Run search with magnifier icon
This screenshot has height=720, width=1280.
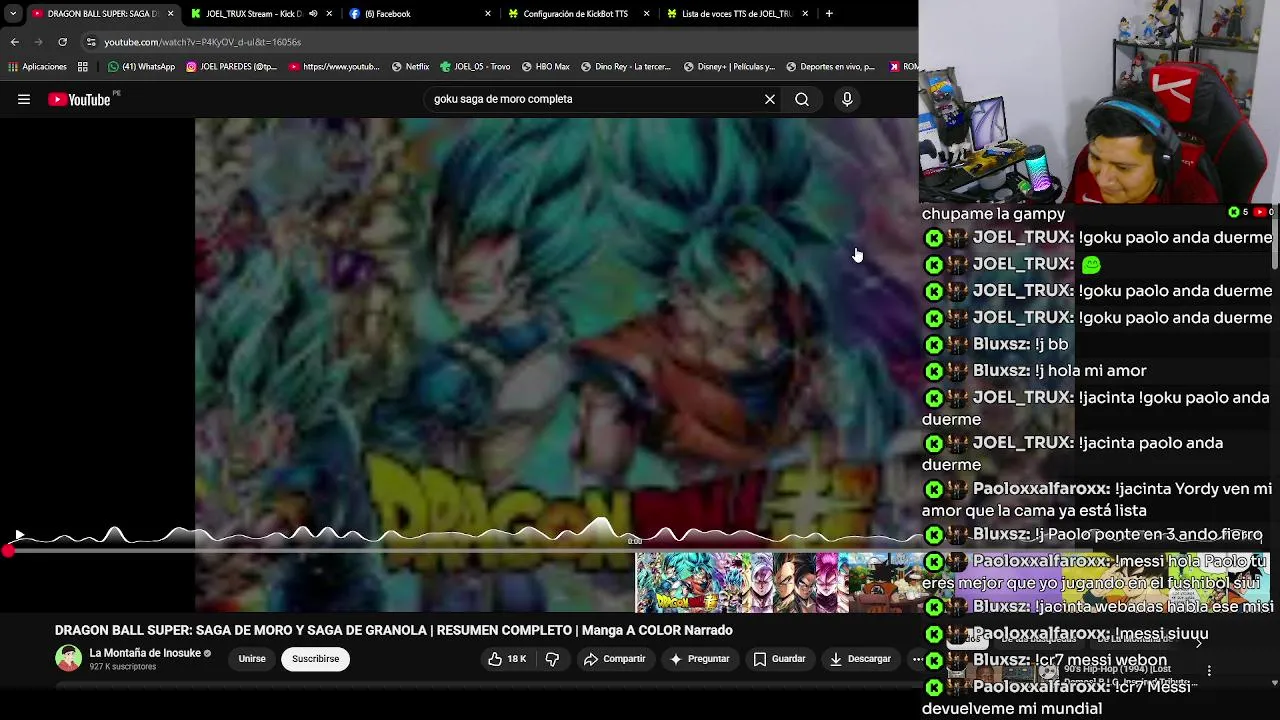pyautogui.click(x=802, y=99)
